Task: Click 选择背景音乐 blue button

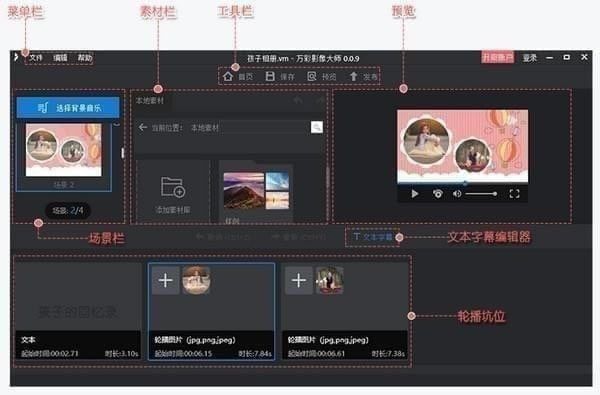Action: click(68, 108)
